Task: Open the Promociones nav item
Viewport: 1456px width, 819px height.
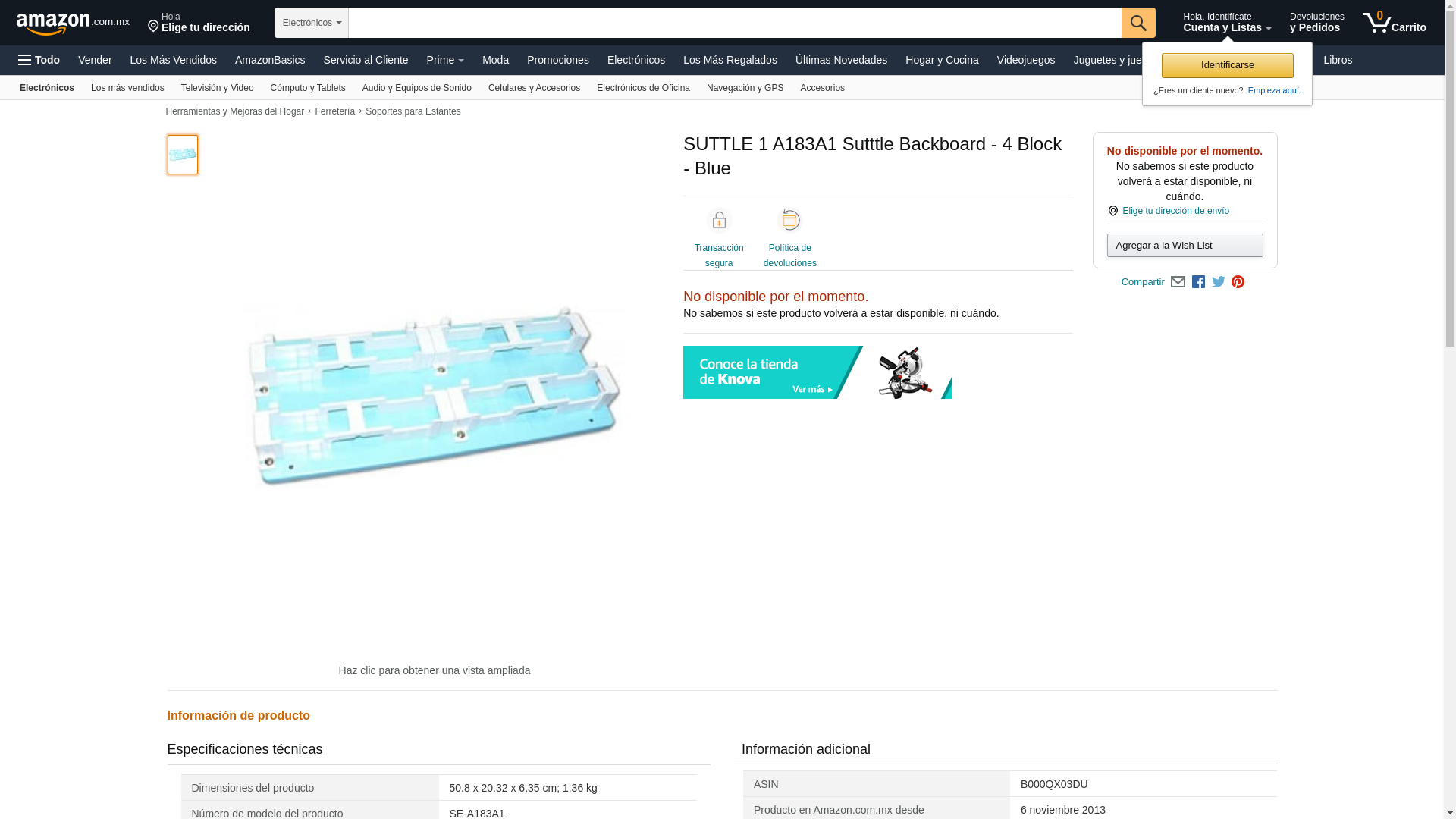Action: pos(558,60)
